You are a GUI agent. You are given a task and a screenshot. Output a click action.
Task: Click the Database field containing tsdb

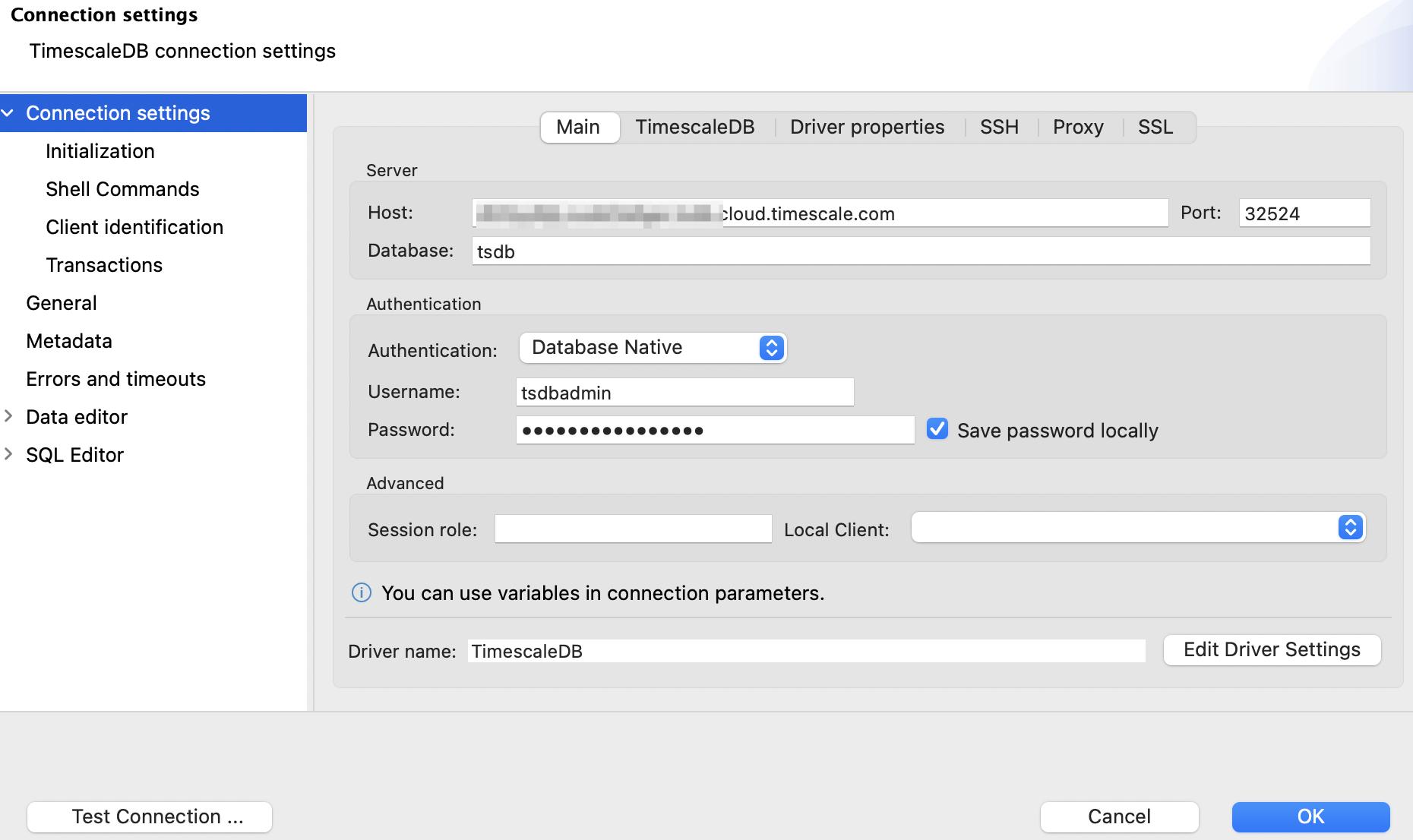click(x=921, y=251)
